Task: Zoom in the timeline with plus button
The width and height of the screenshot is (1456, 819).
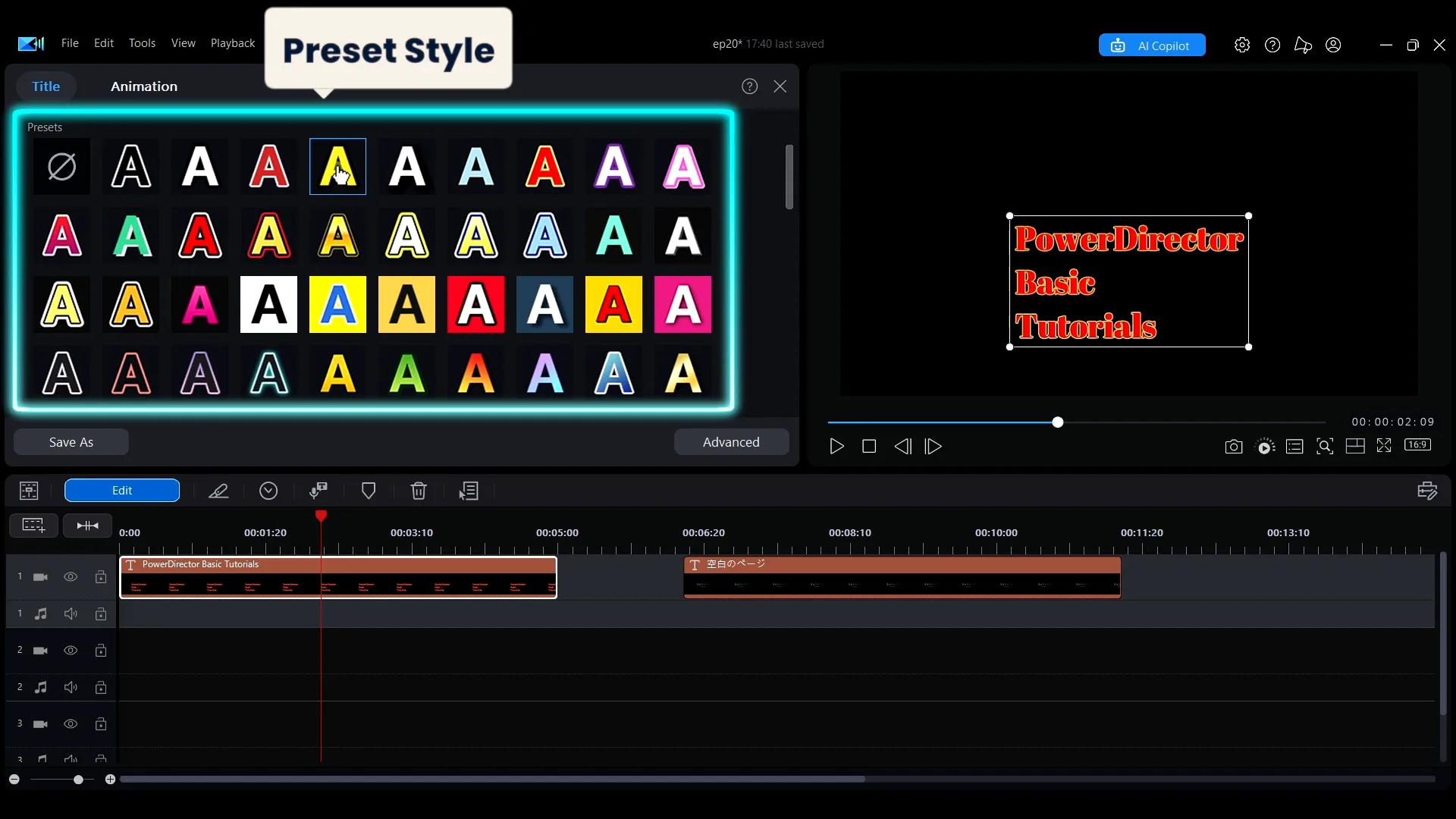Action: pos(110,780)
